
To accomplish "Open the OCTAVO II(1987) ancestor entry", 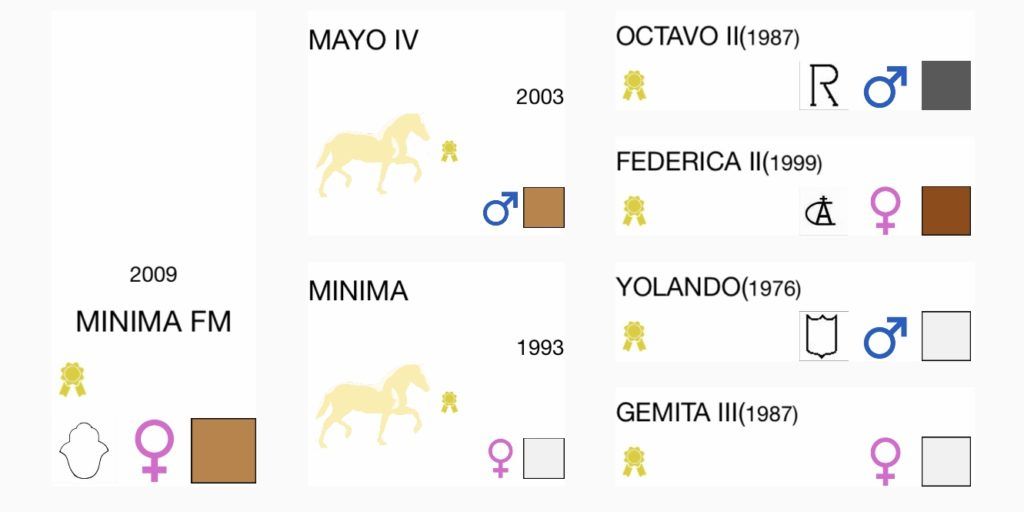I will coord(707,37).
